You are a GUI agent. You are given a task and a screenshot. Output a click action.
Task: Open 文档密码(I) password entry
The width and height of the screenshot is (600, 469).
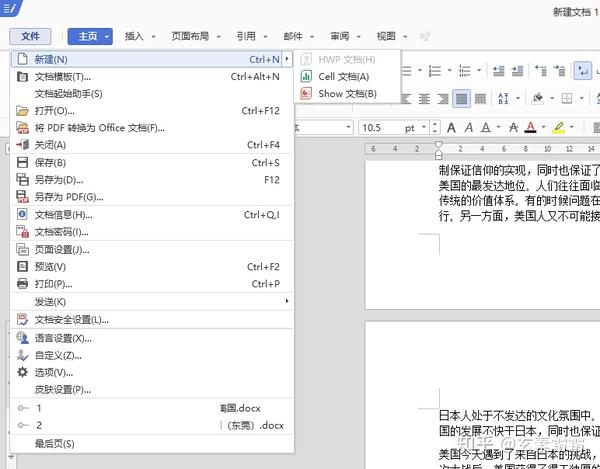[x=152, y=232]
